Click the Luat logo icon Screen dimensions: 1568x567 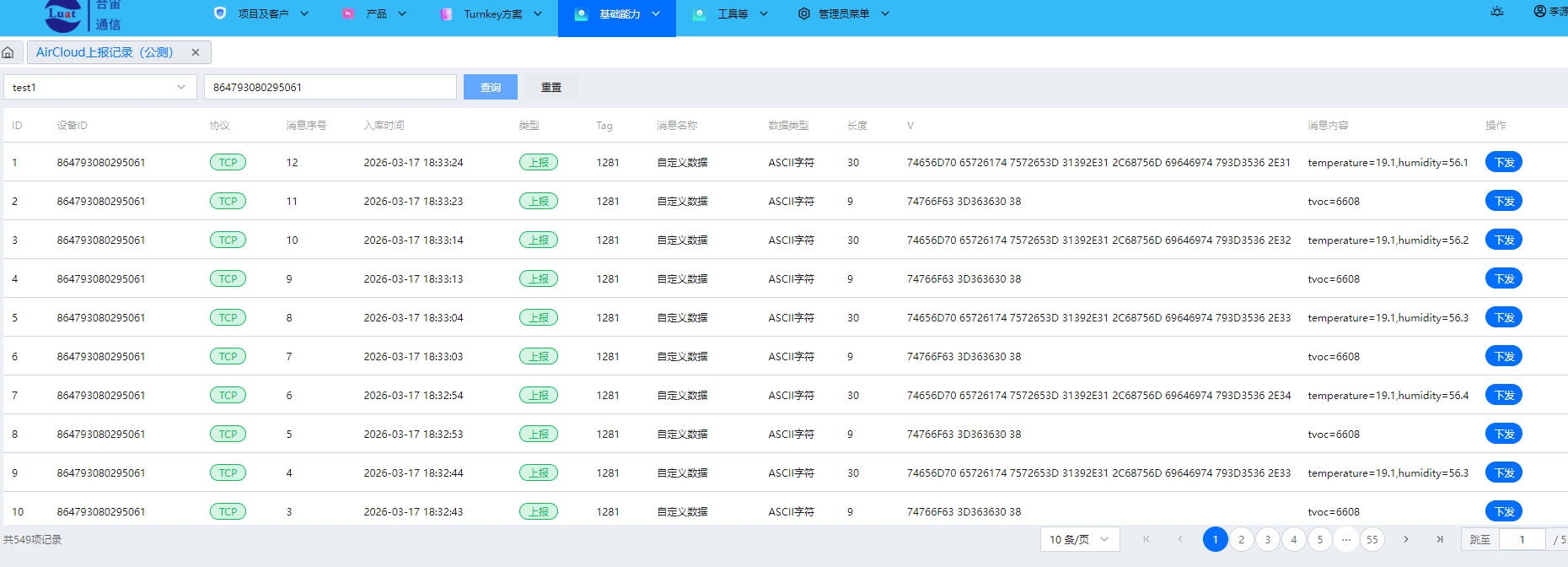pos(63,14)
